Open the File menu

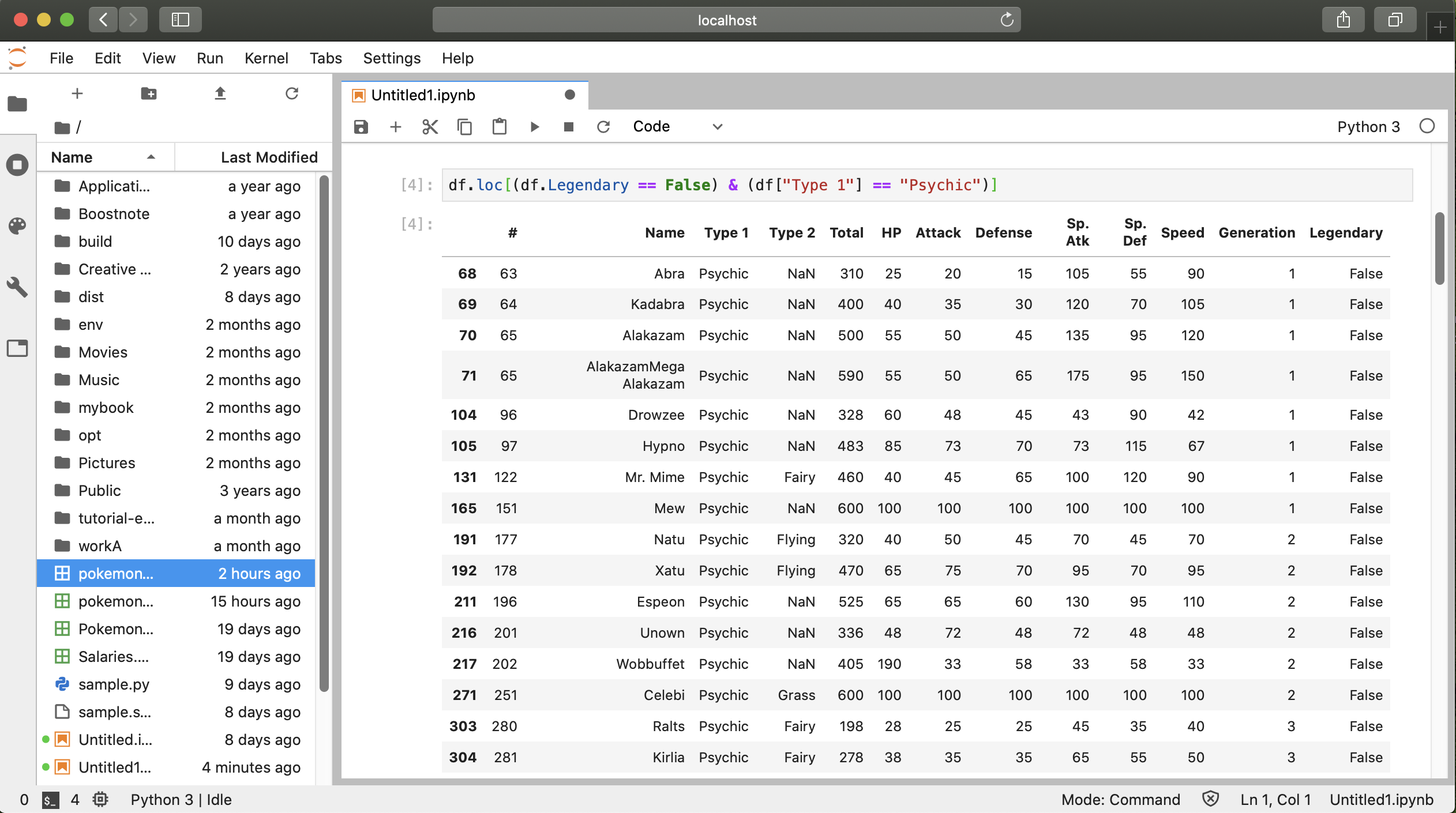tap(61, 58)
